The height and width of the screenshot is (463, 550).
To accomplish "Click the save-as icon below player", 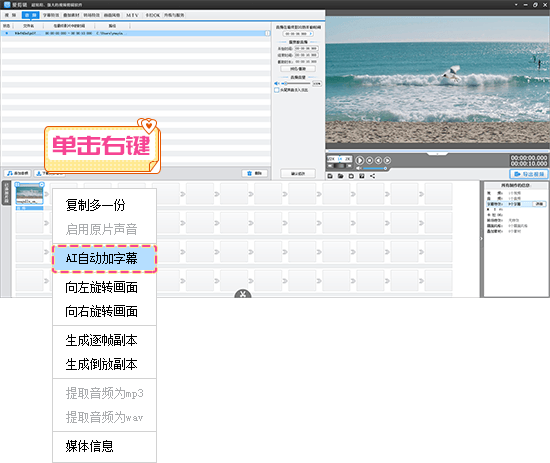I will (362, 176).
